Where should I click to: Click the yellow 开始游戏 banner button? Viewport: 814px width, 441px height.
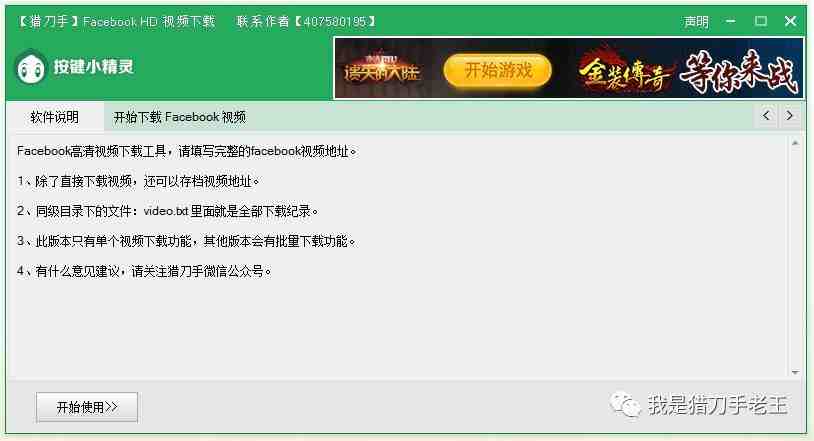click(x=498, y=70)
